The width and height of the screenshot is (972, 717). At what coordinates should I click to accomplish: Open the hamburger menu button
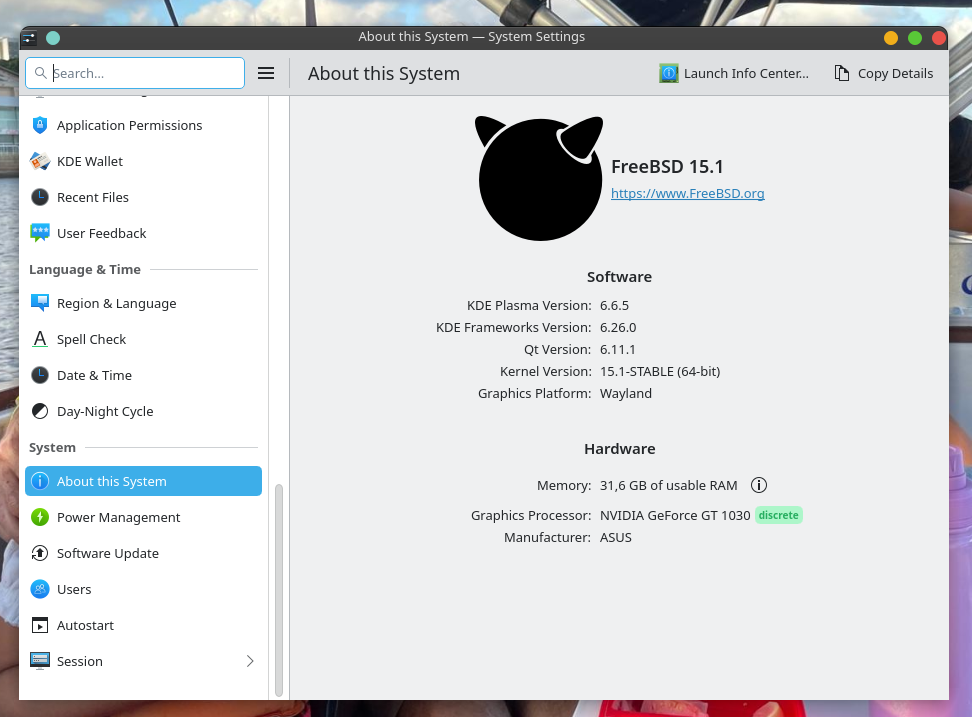pos(266,73)
